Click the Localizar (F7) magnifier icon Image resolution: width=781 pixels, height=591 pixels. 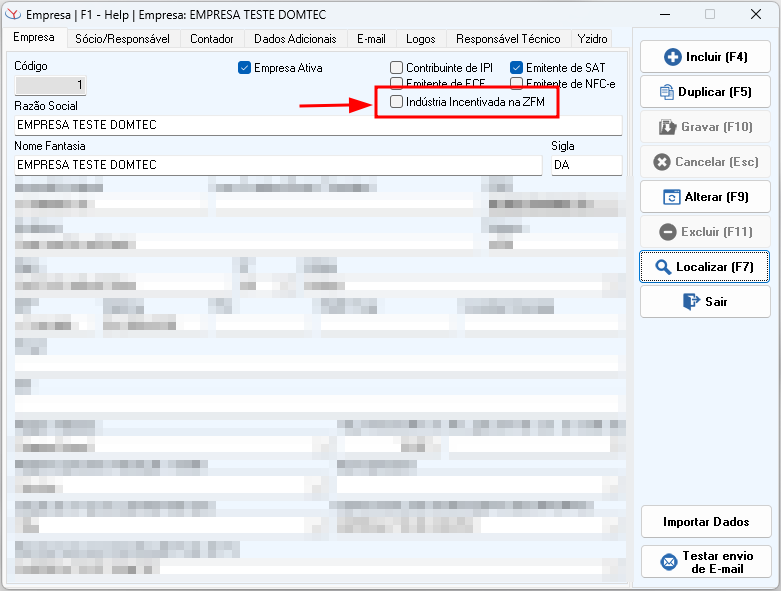point(662,267)
